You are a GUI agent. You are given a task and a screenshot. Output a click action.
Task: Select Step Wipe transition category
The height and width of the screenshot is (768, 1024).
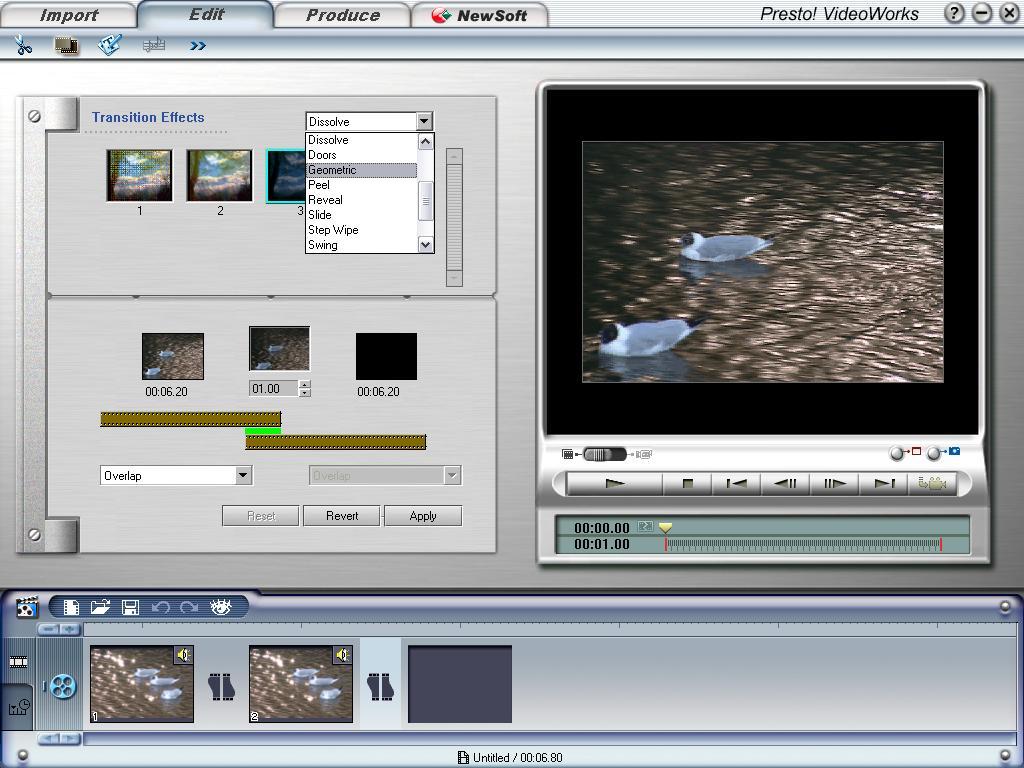pos(361,230)
